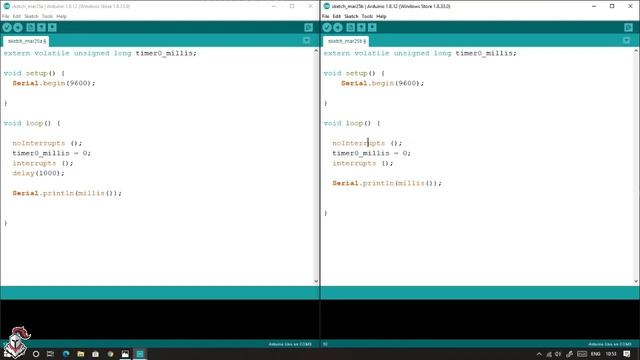Click New sketch icon in left window
Screen dimensions: 640x360
pyautogui.click(x=31, y=27)
